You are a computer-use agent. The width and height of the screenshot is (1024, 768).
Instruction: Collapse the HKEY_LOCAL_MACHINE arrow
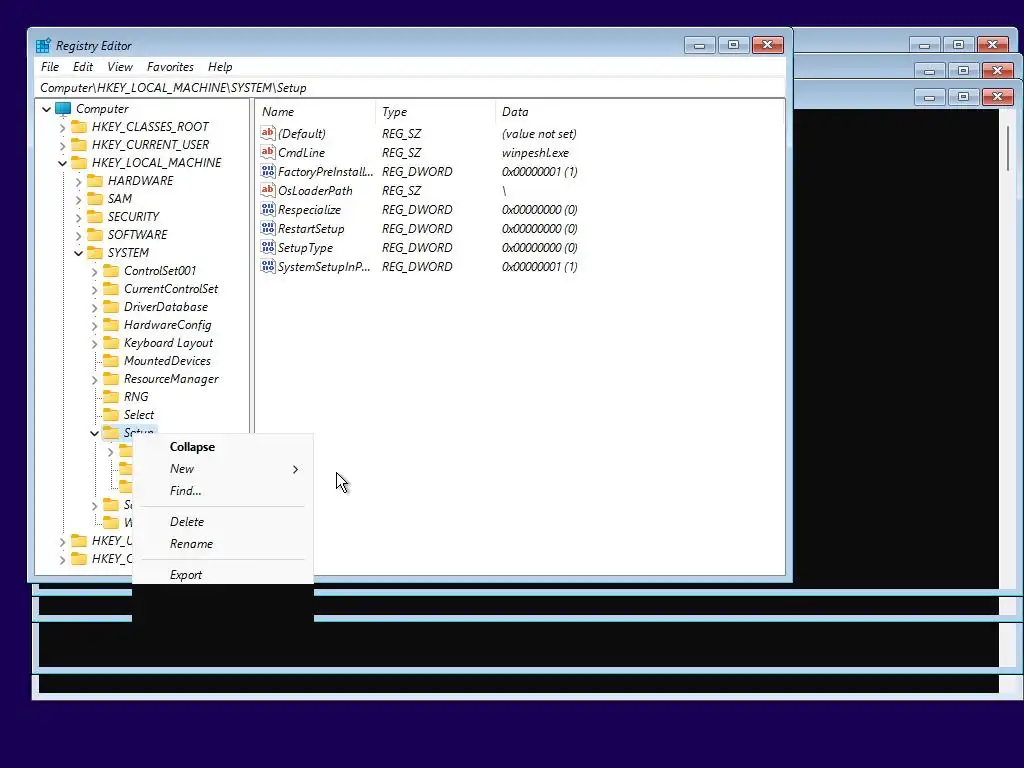point(63,163)
